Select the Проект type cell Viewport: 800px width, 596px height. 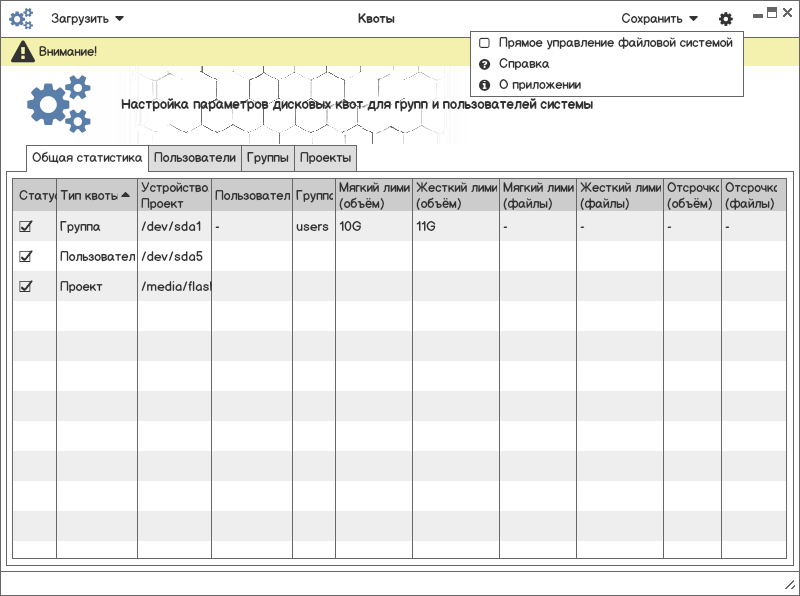point(97,286)
